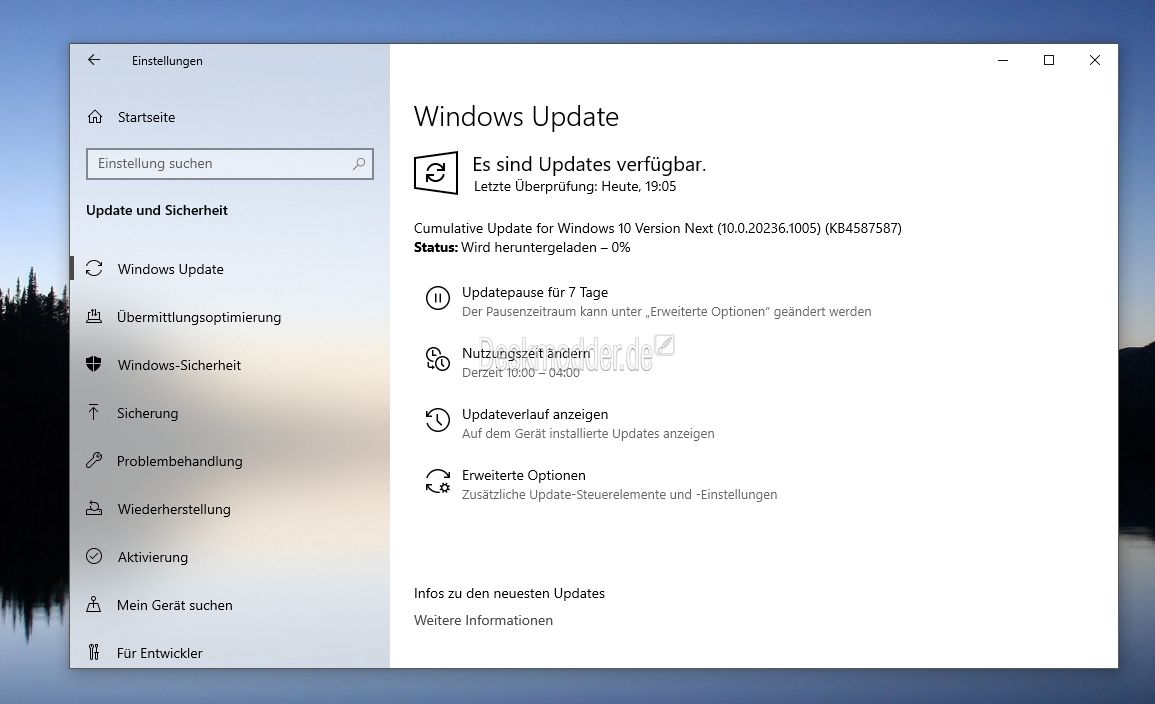The width and height of the screenshot is (1155, 704).
Task: Switch to Windows-Sicherheit section
Action: pyautogui.click(x=179, y=365)
